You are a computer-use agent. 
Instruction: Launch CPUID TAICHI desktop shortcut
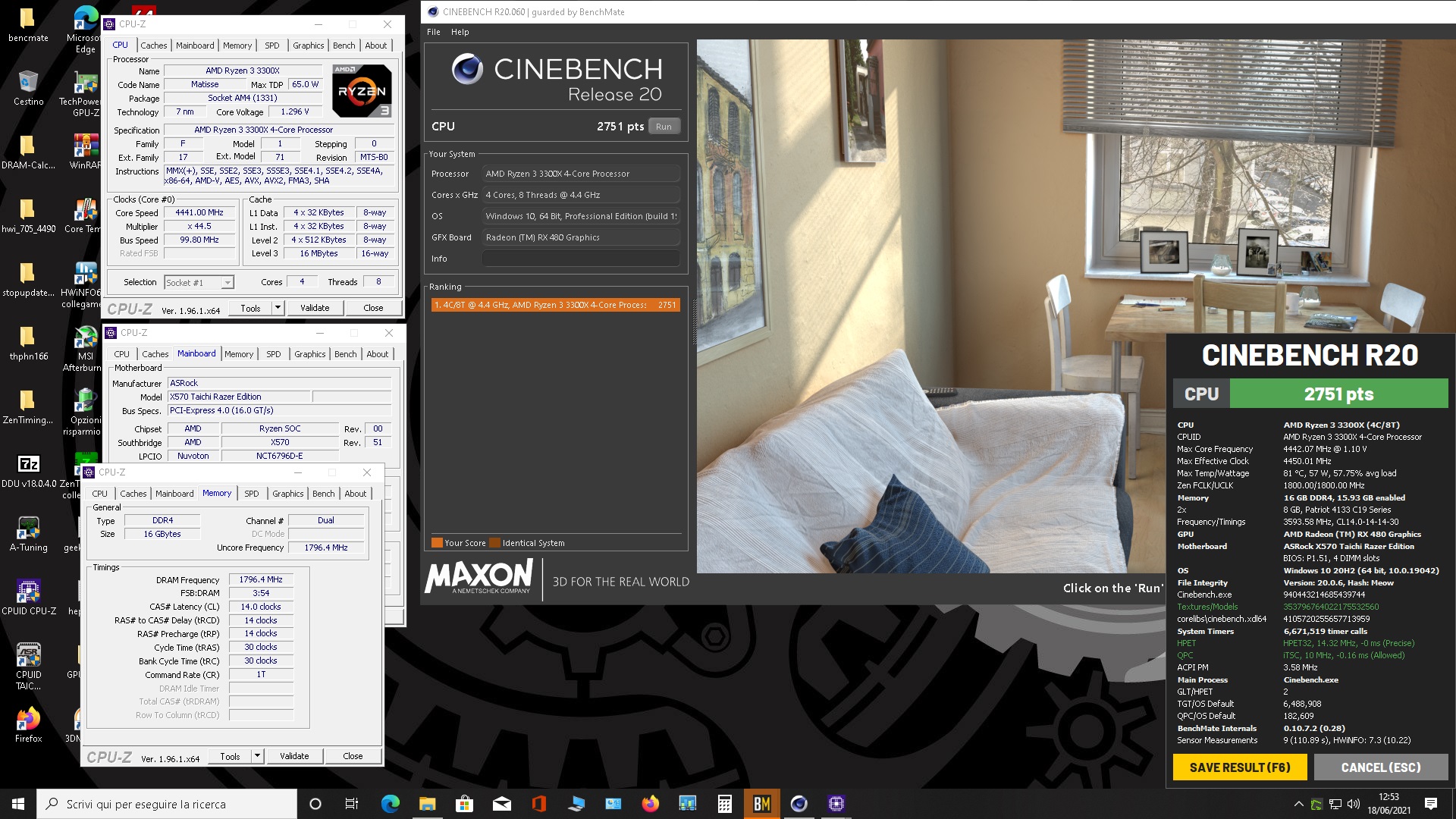[28, 666]
